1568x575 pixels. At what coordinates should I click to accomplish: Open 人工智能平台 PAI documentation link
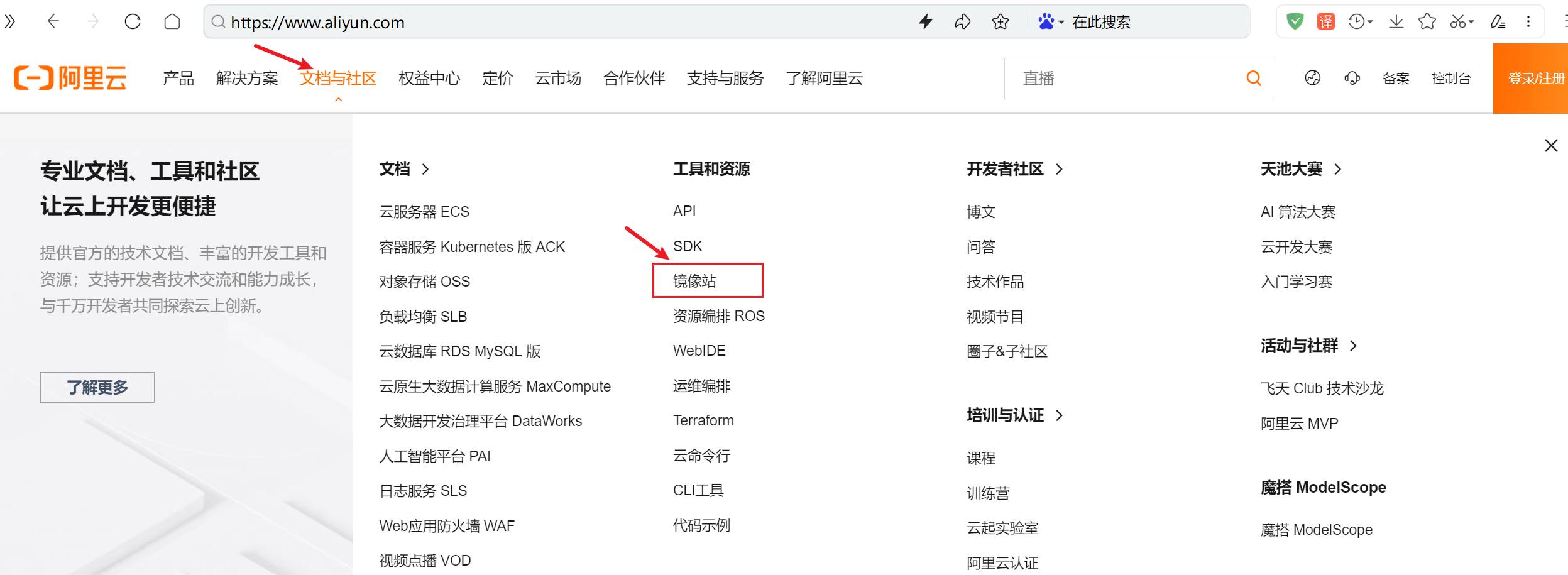[435, 456]
